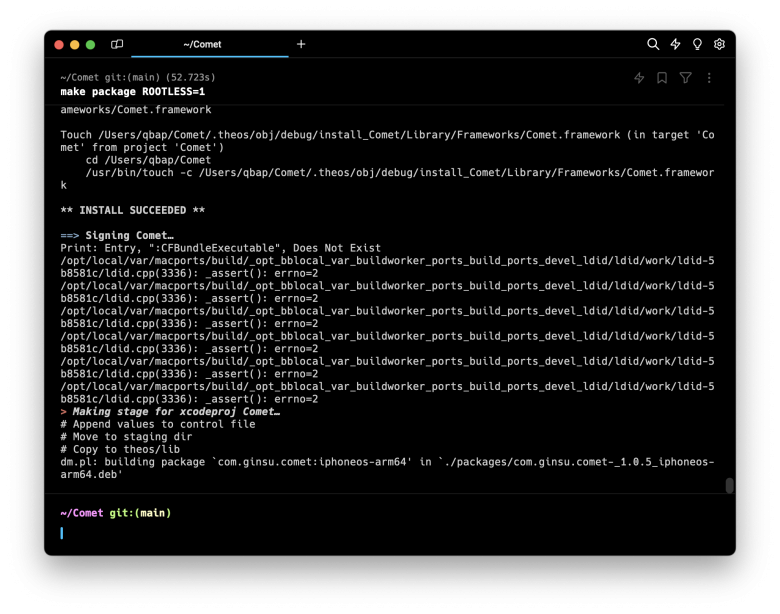This screenshot has height=614, width=780.
Task: Click the 'cd /Users/qbap/Comet' line
Action: coord(148,160)
